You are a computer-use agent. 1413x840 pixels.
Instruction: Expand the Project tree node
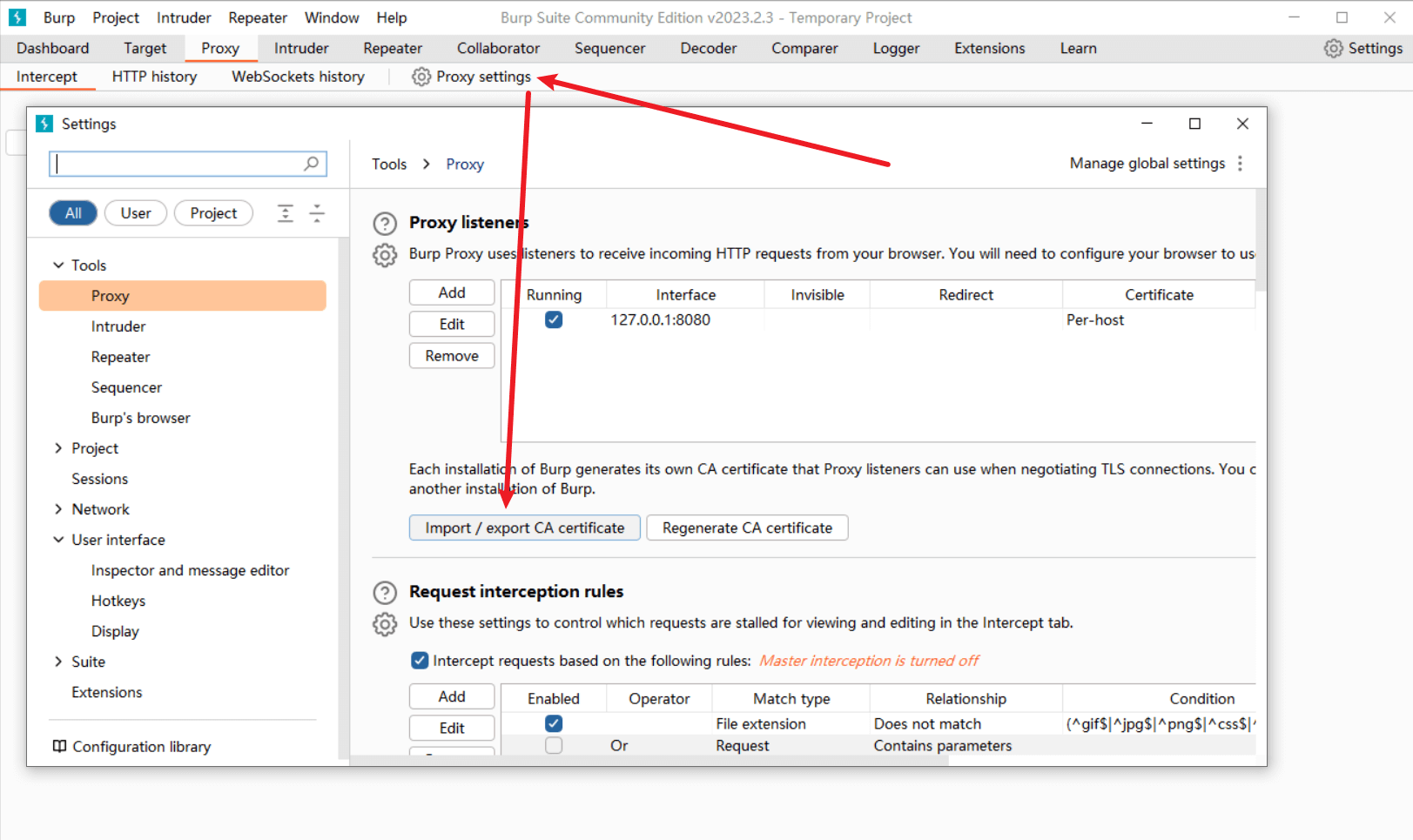(58, 448)
